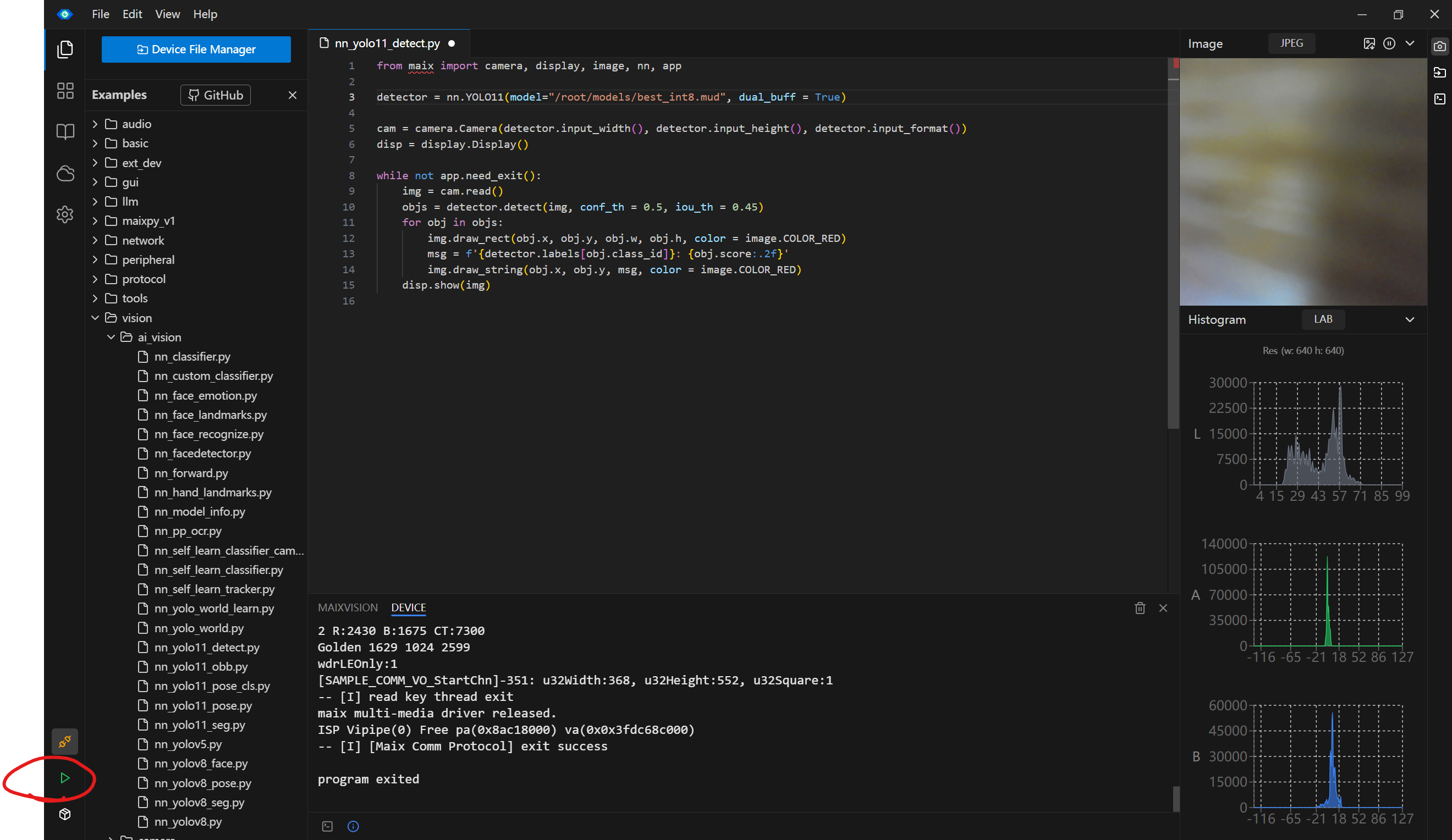Toggle JPEG image format selector
1452x840 pixels.
1291,44
